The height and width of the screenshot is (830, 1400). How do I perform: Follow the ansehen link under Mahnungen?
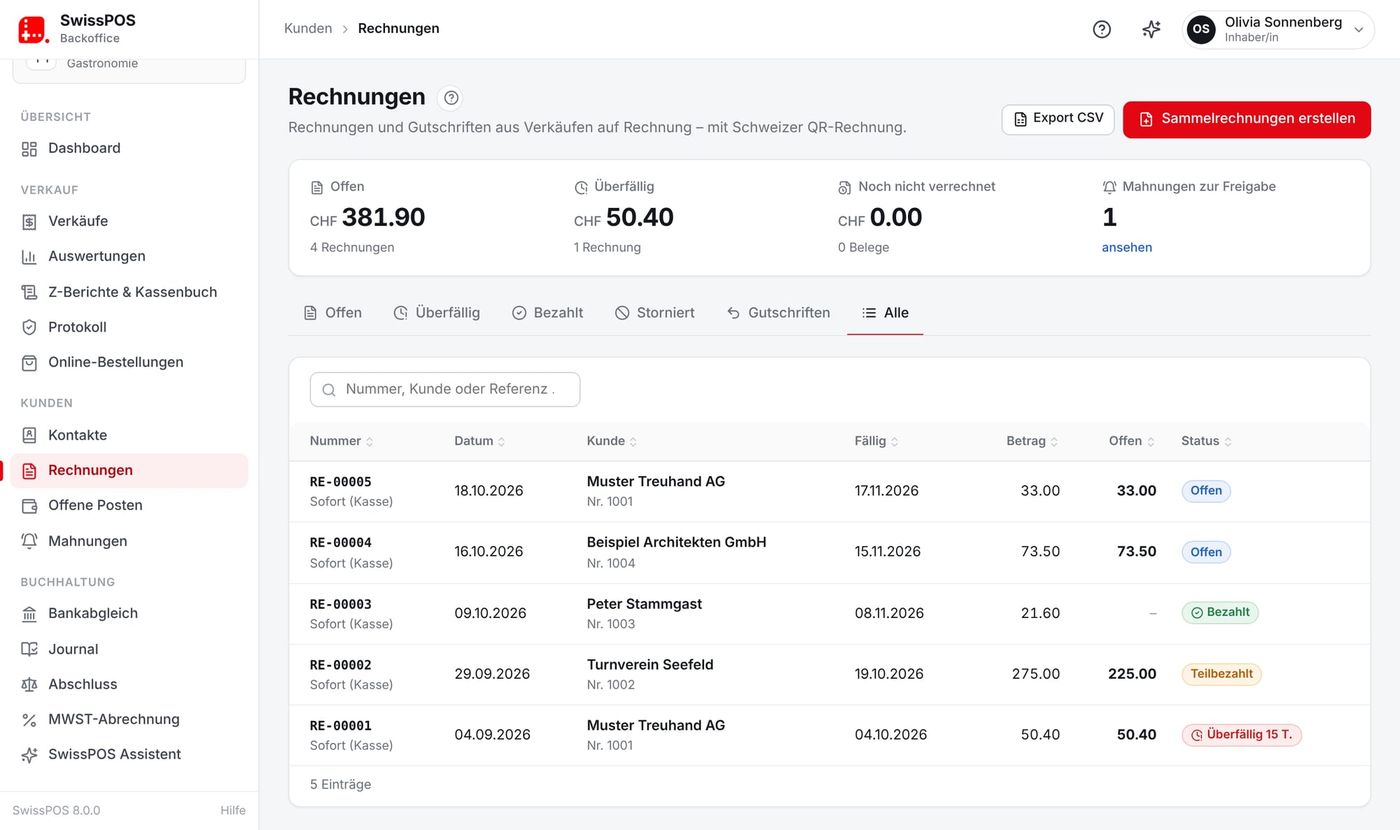pos(1127,247)
